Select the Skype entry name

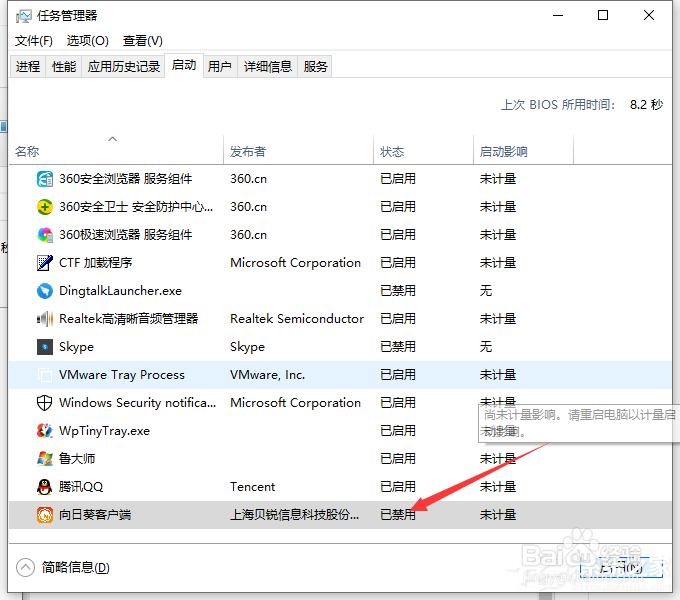point(76,347)
